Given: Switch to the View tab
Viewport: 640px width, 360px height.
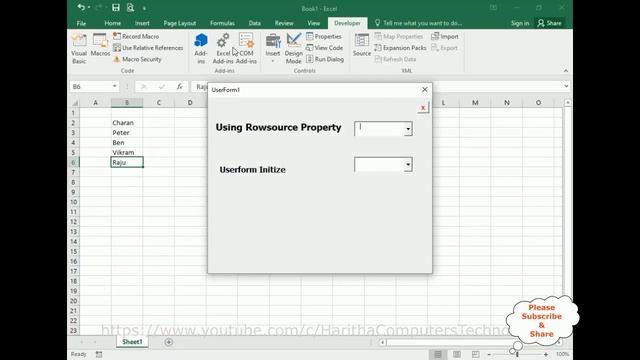Looking at the screenshot, I should click(313, 23).
